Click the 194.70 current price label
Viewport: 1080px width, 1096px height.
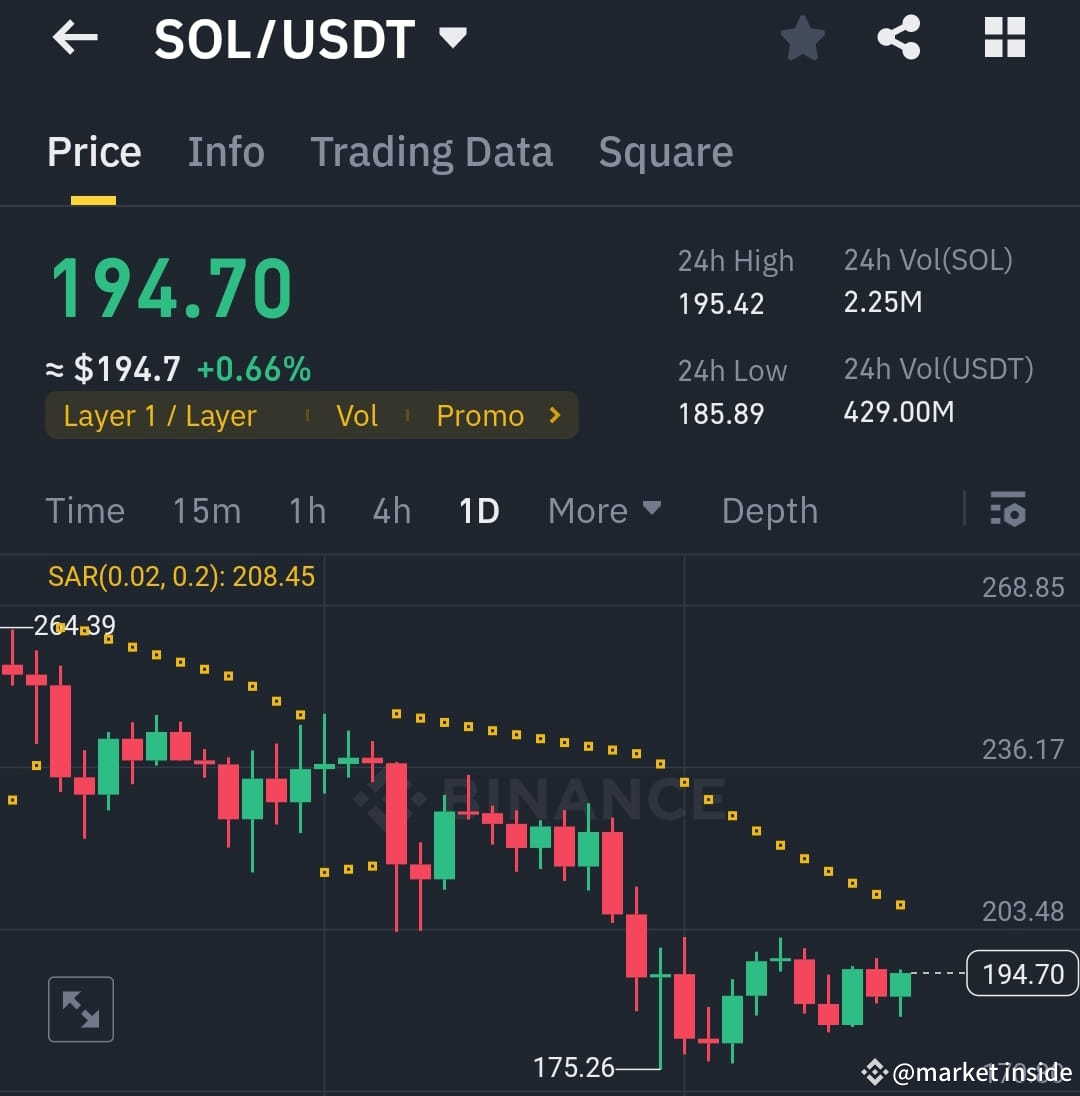click(x=1022, y=973)
